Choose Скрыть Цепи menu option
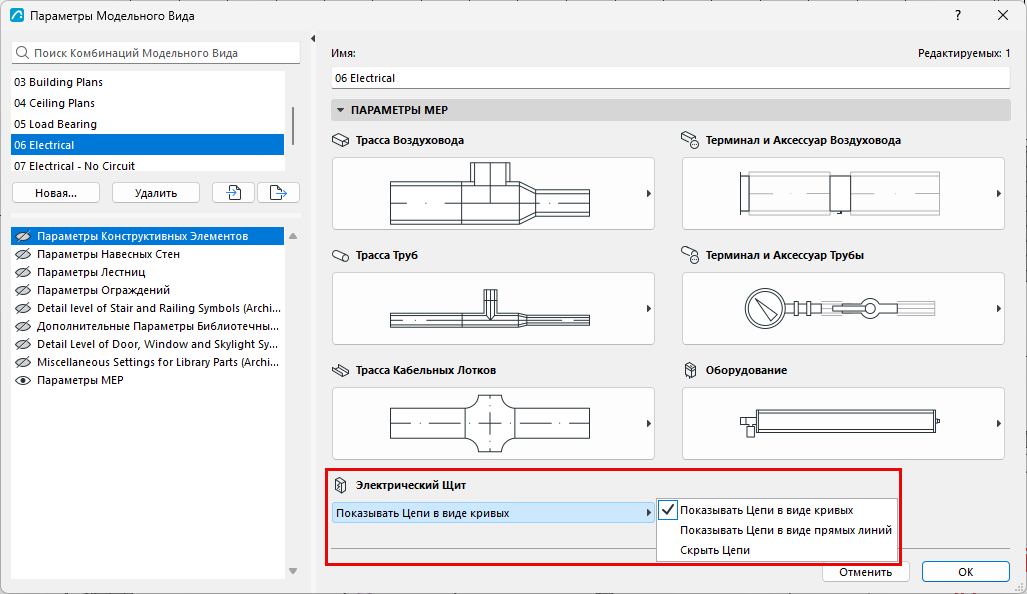 click(777, 550)
